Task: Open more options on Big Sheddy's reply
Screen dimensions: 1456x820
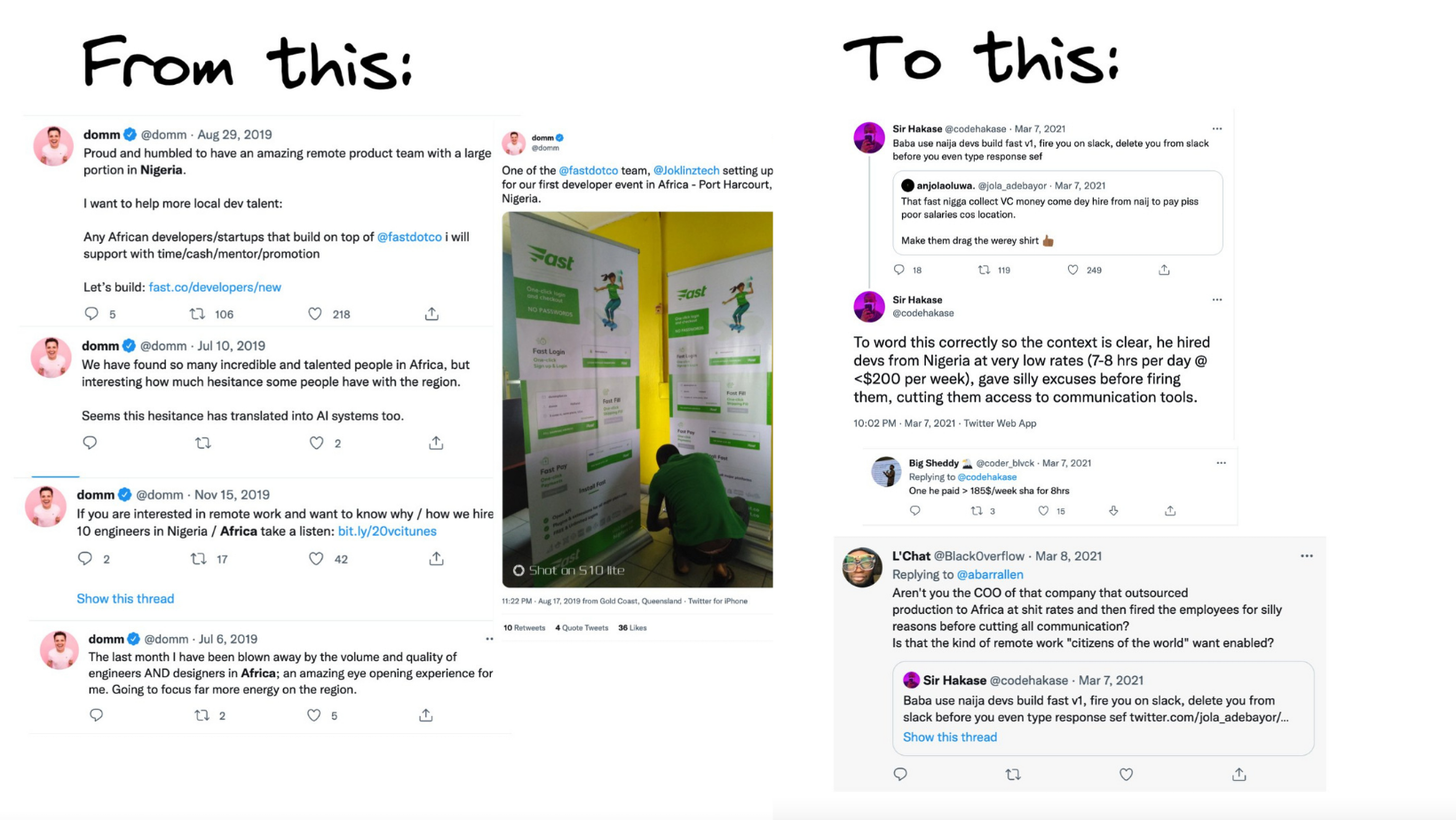Action: click(x=1220, y=463)
